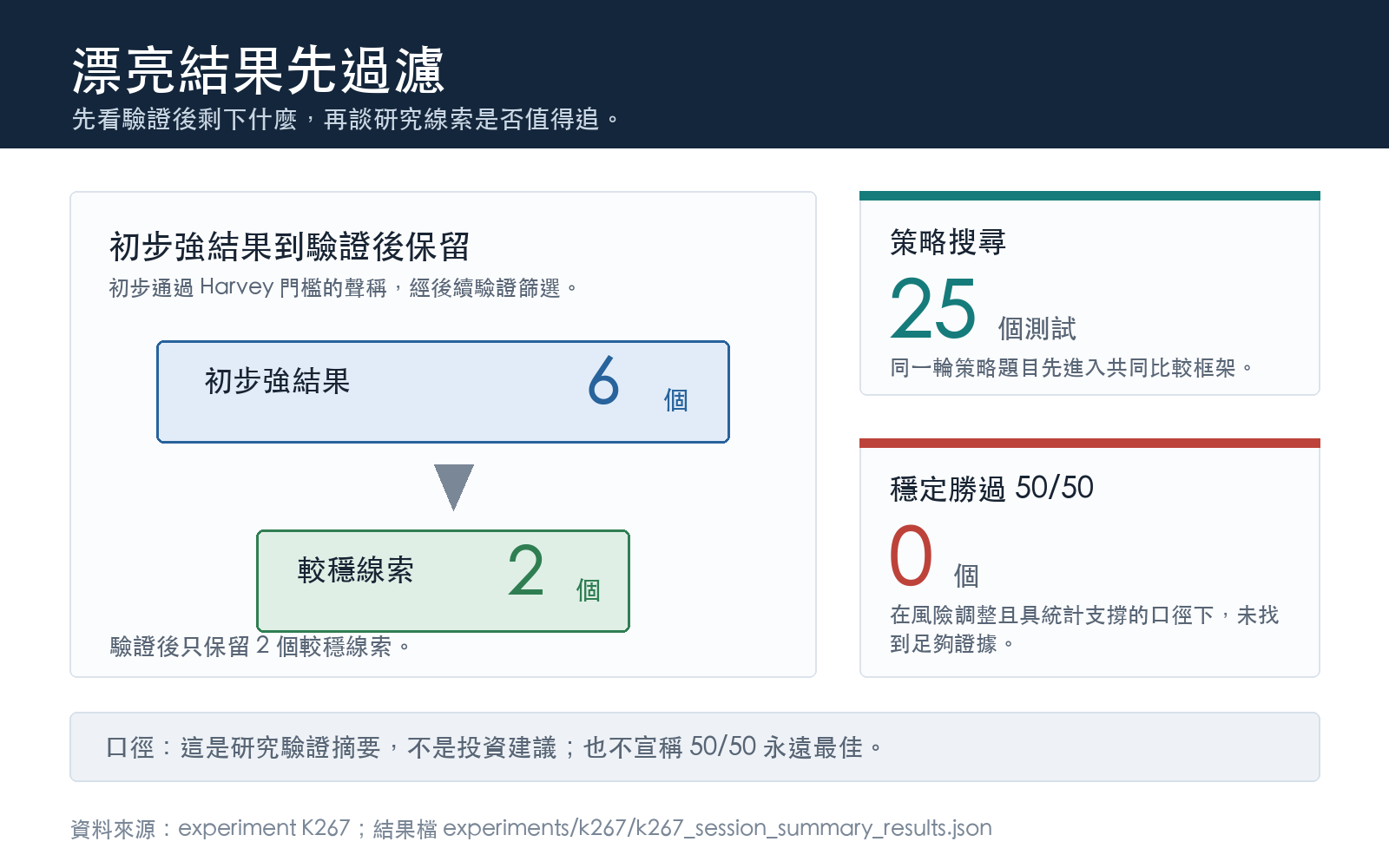Screen dimensions: 1389x868
Task: Click the heading 初步強結果到驗證後保留
Action: coord(289,247)
